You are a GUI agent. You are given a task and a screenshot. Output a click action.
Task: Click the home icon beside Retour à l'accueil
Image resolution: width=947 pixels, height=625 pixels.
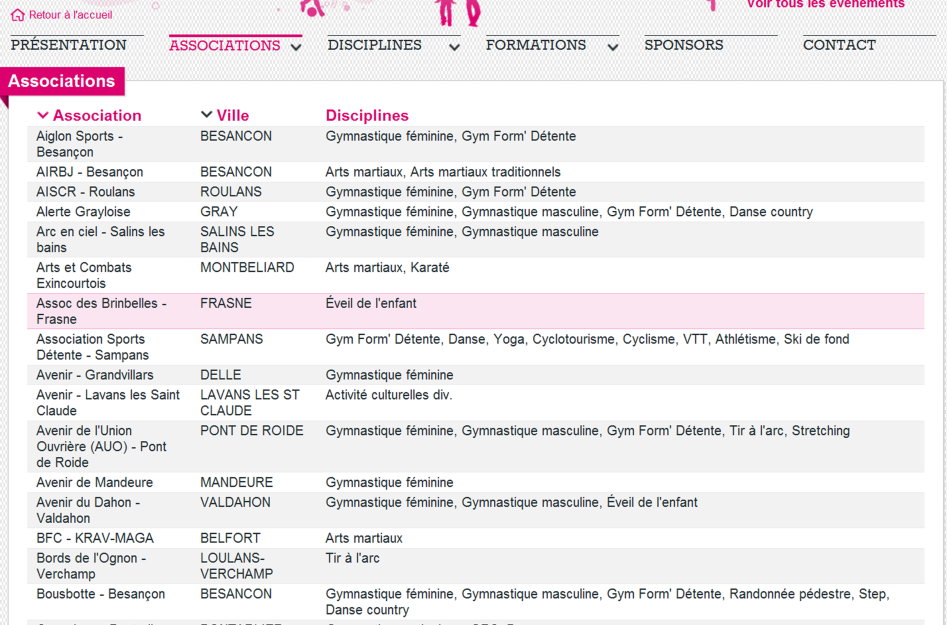click(x=18, y=14)
